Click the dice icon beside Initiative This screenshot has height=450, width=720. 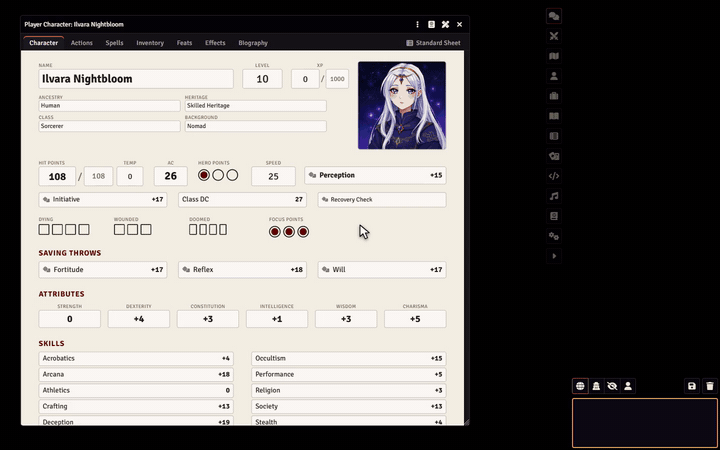pyautogui.click(x=46, y=200)
